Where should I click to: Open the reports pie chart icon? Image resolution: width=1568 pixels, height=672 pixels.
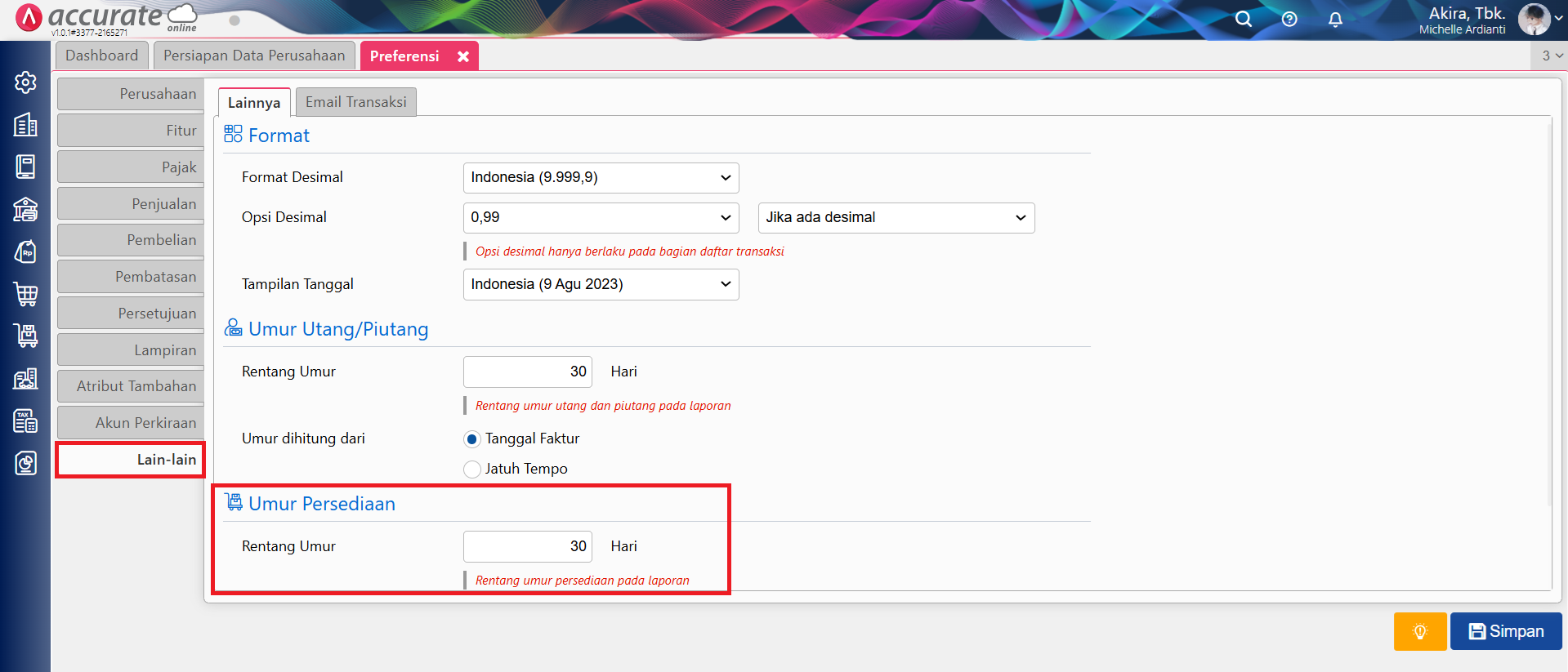coord(25,463)
